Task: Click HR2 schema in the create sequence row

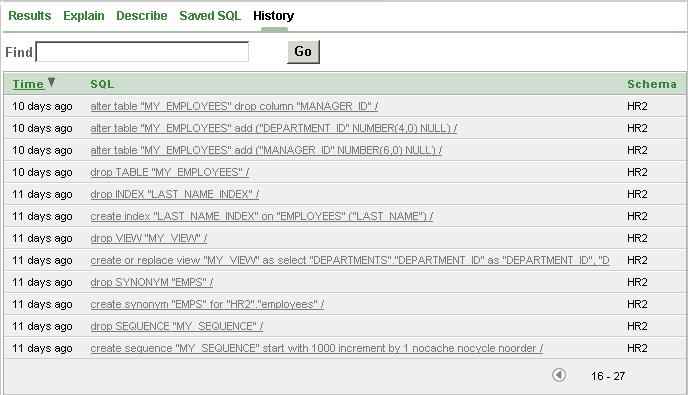Action: [x=637, y=348]
